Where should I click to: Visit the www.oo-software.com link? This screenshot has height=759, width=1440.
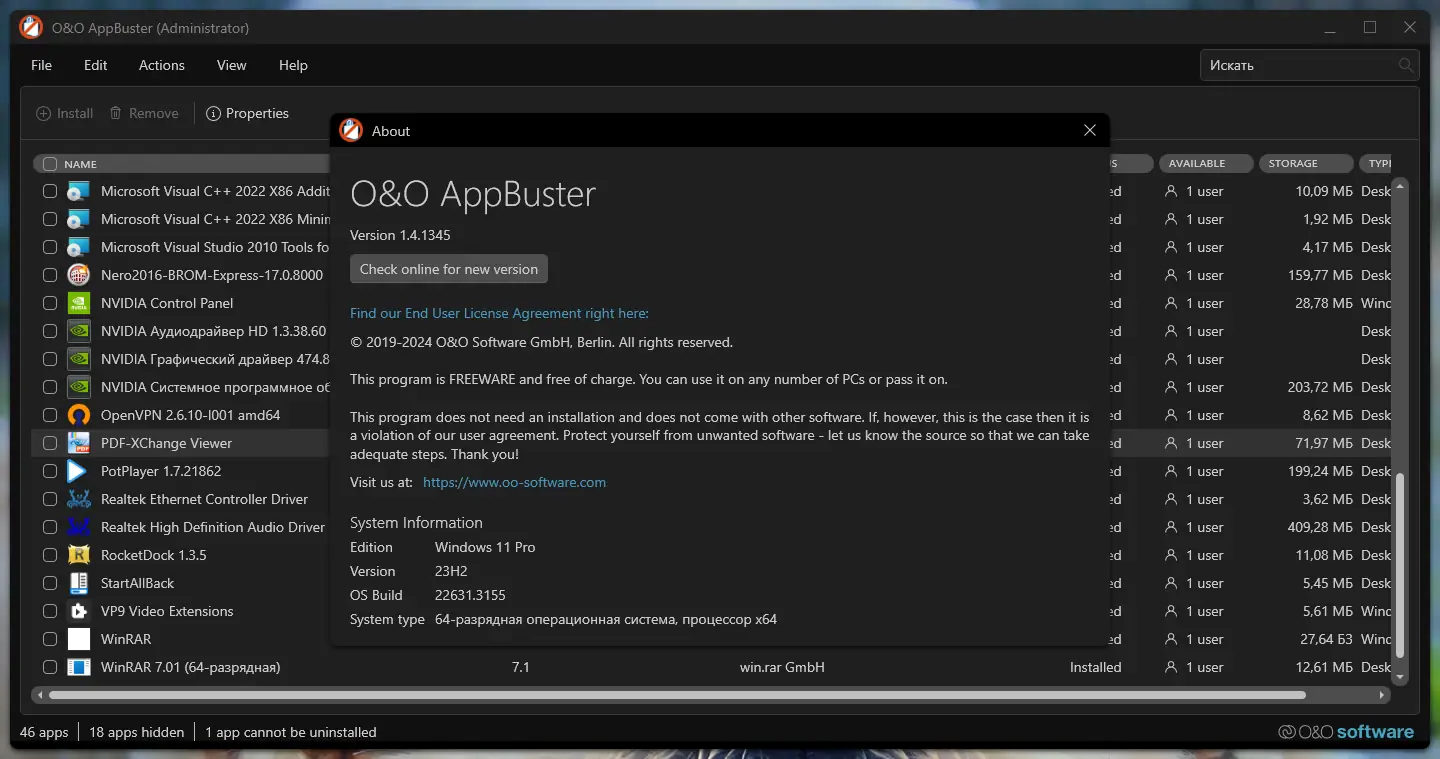(x=514, y=482)
